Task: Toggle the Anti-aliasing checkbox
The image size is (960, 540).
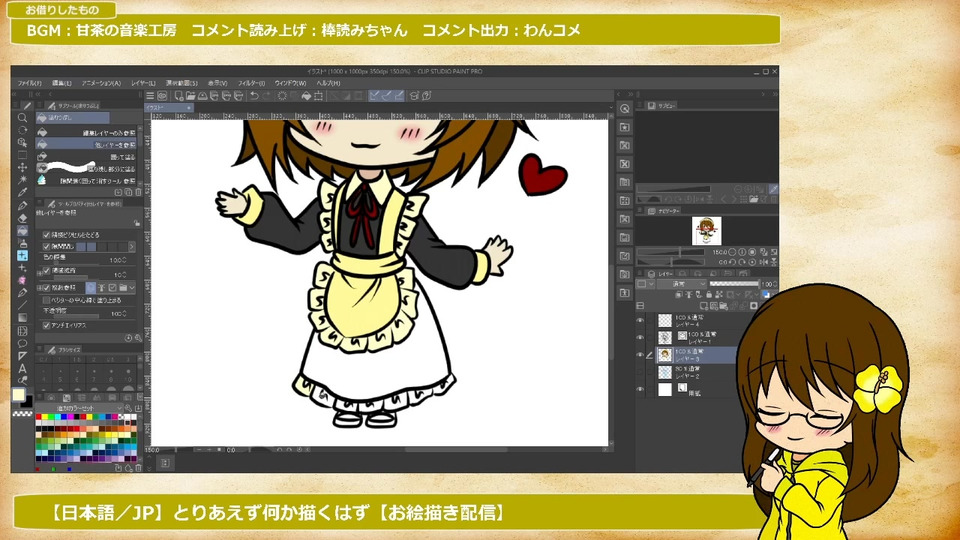Action: tap(47, 325)
